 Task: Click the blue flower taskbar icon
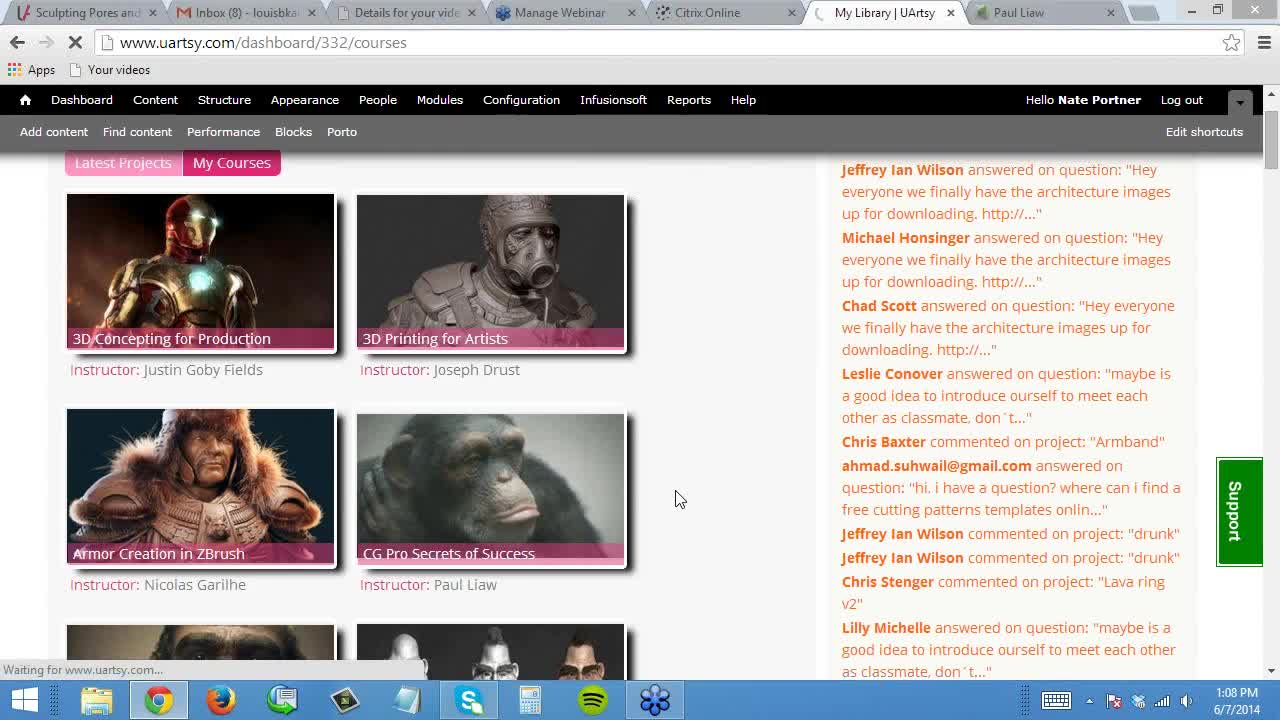655,700
